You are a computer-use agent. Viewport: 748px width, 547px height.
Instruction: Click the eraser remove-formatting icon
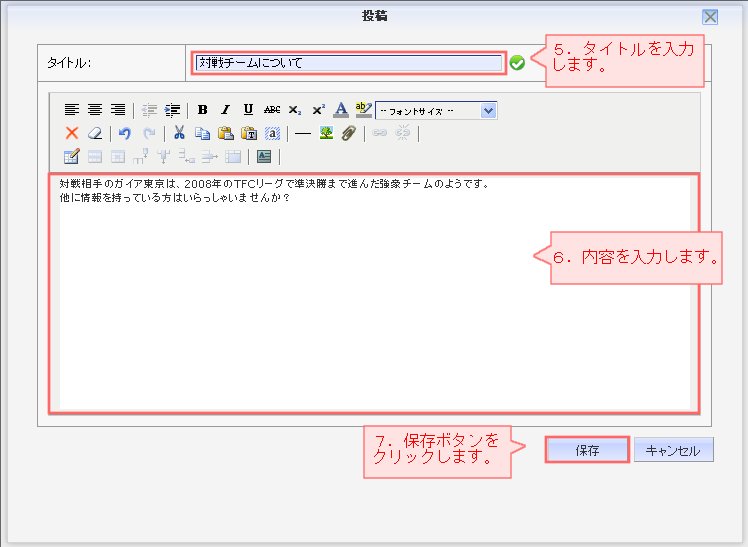(95, 133)
